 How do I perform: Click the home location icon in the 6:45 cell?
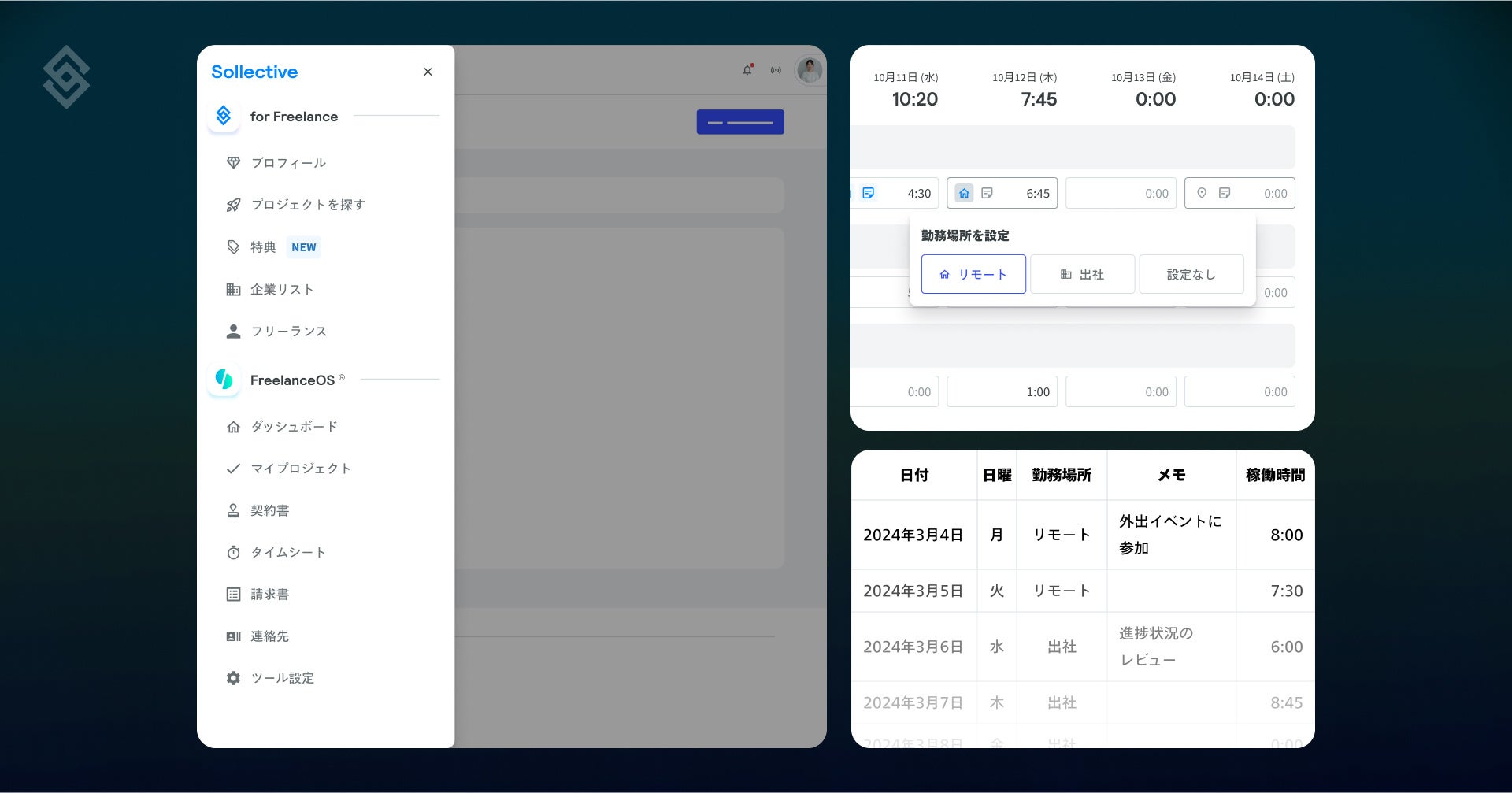click(964, 193)
